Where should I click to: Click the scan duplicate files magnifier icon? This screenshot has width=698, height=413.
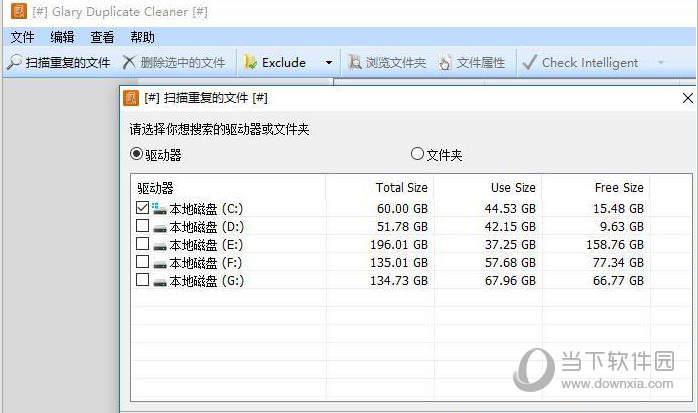[x=15, y=62]
